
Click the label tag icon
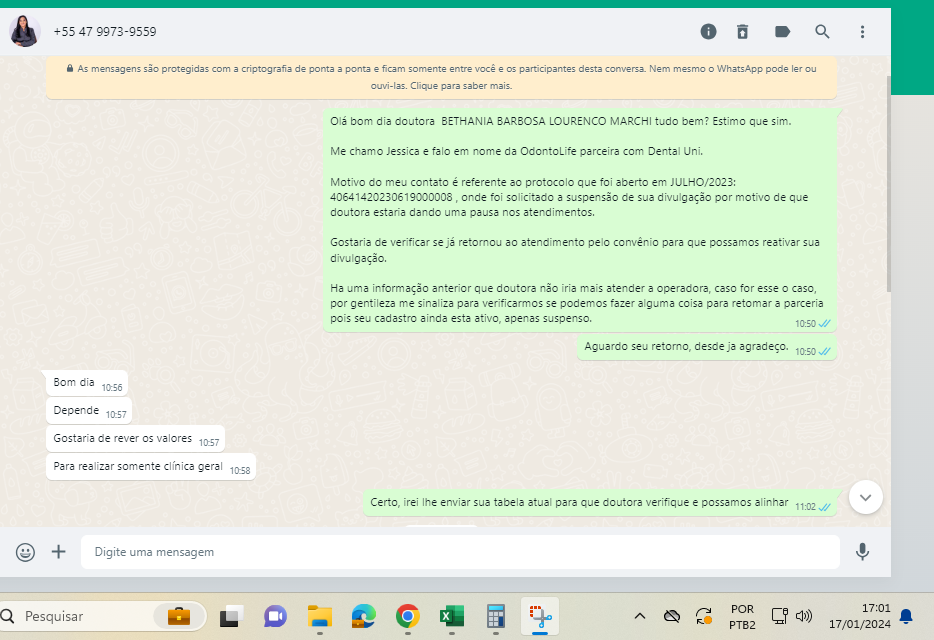782,32
